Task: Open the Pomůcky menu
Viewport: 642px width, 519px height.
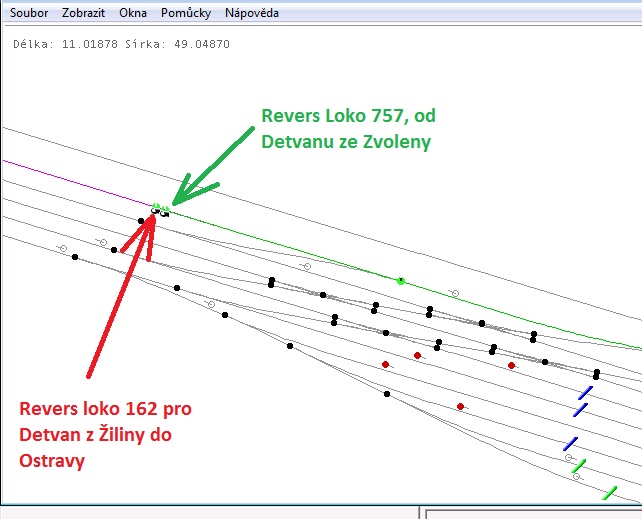Action: (x=185, y=14)
